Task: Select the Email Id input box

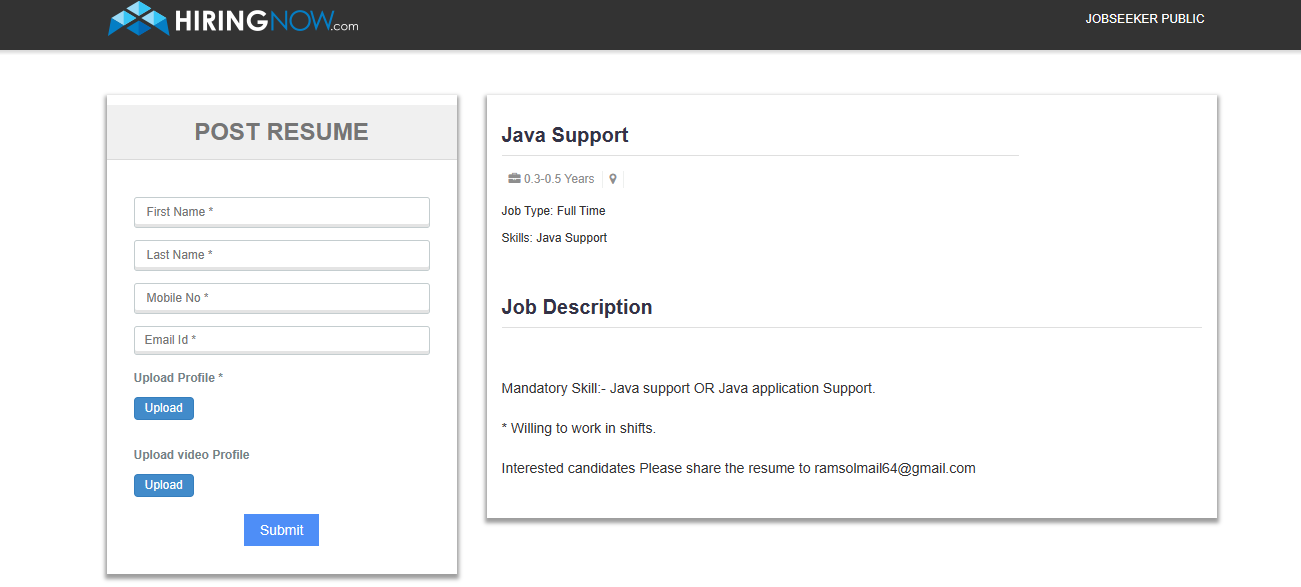Action: pyautogui.click(x=282, y=340)
